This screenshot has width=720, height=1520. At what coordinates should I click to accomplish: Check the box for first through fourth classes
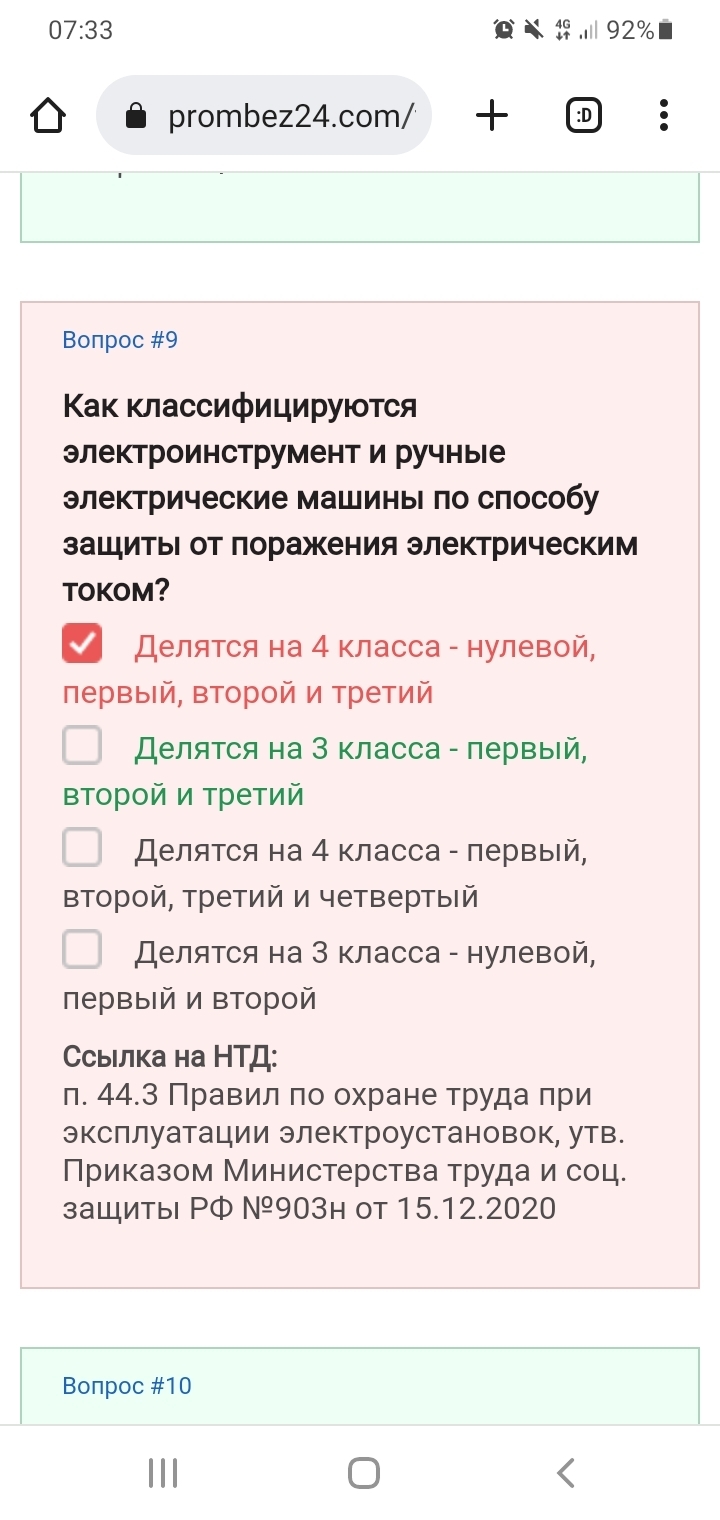(x=82, y=848)
